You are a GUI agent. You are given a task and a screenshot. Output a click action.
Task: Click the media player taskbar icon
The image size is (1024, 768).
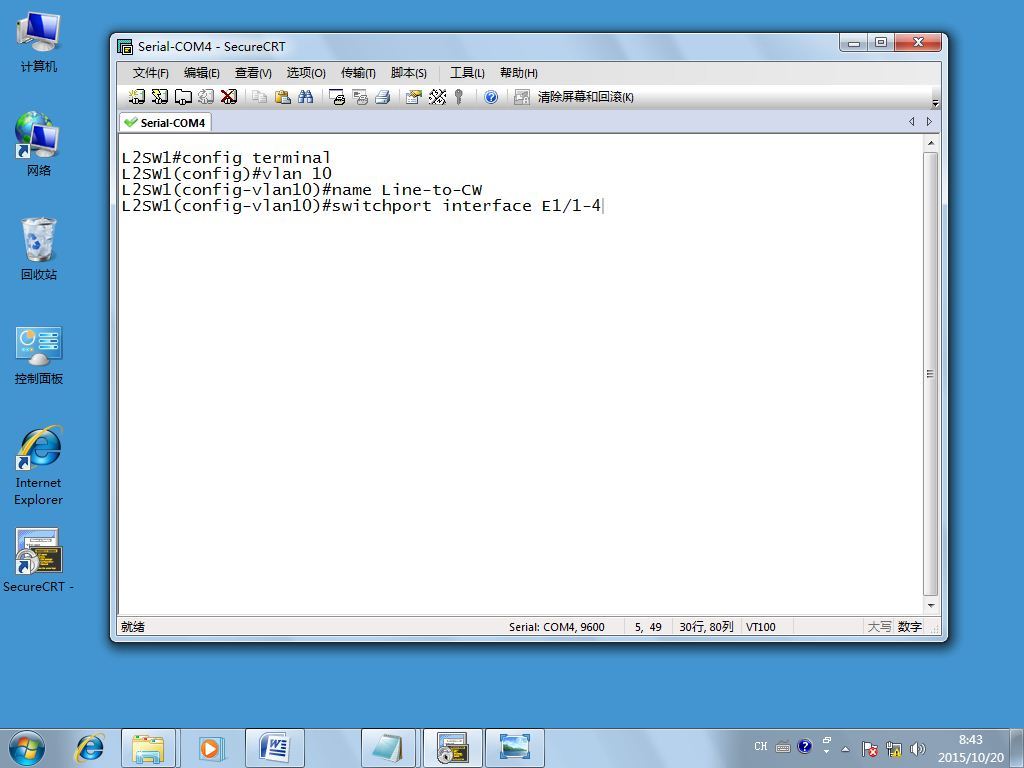[x=211, y=748]
